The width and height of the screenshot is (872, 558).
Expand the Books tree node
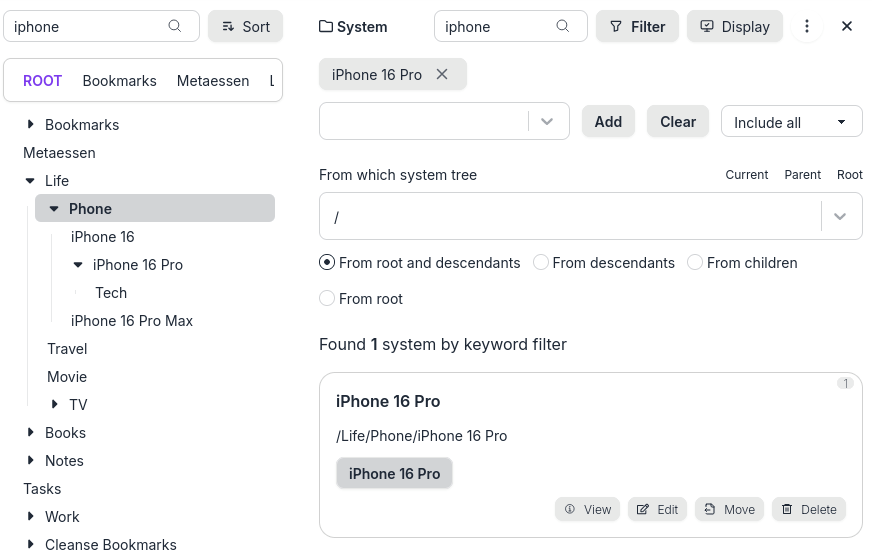point(31,433)
